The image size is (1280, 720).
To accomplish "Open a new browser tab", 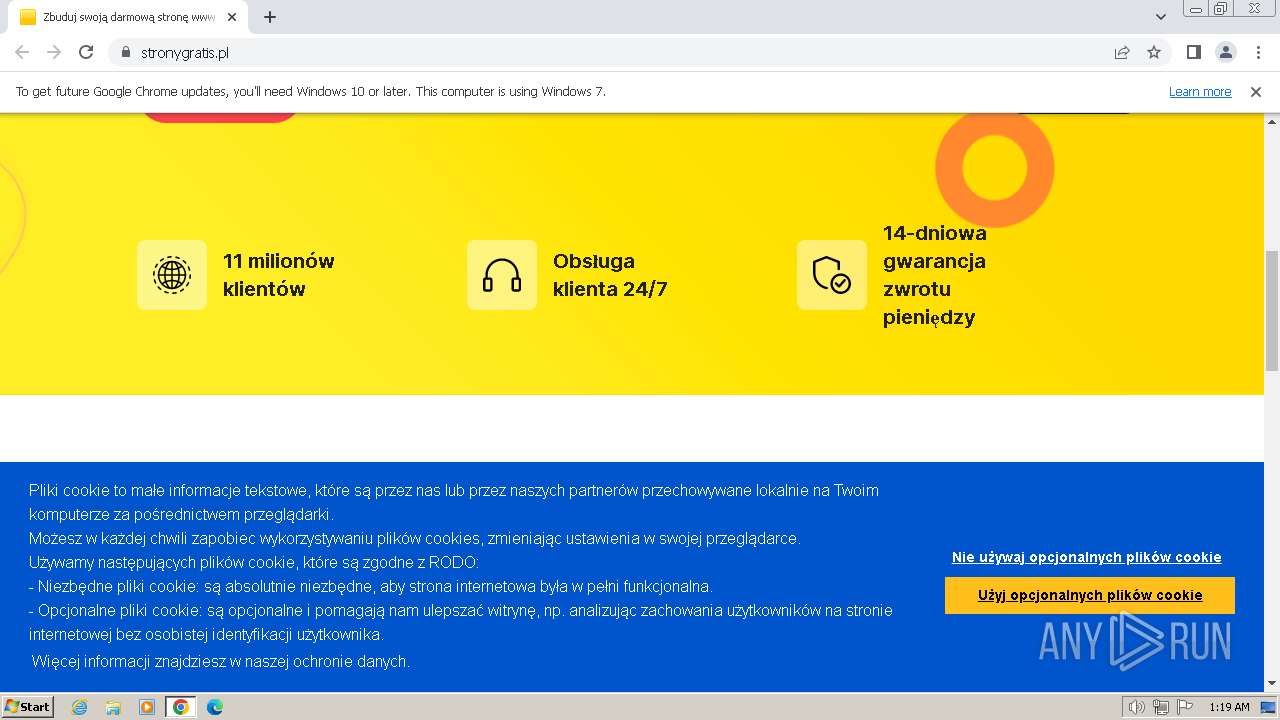I will [x=270, y=17].
